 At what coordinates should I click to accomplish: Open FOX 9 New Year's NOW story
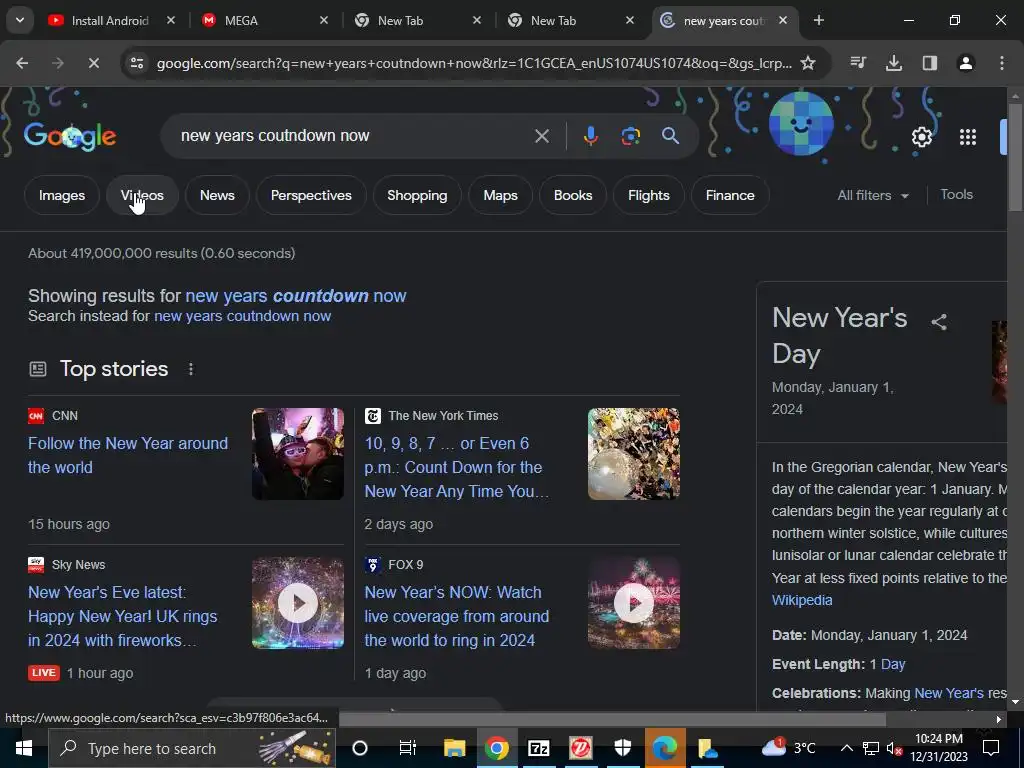pos(456,616)
